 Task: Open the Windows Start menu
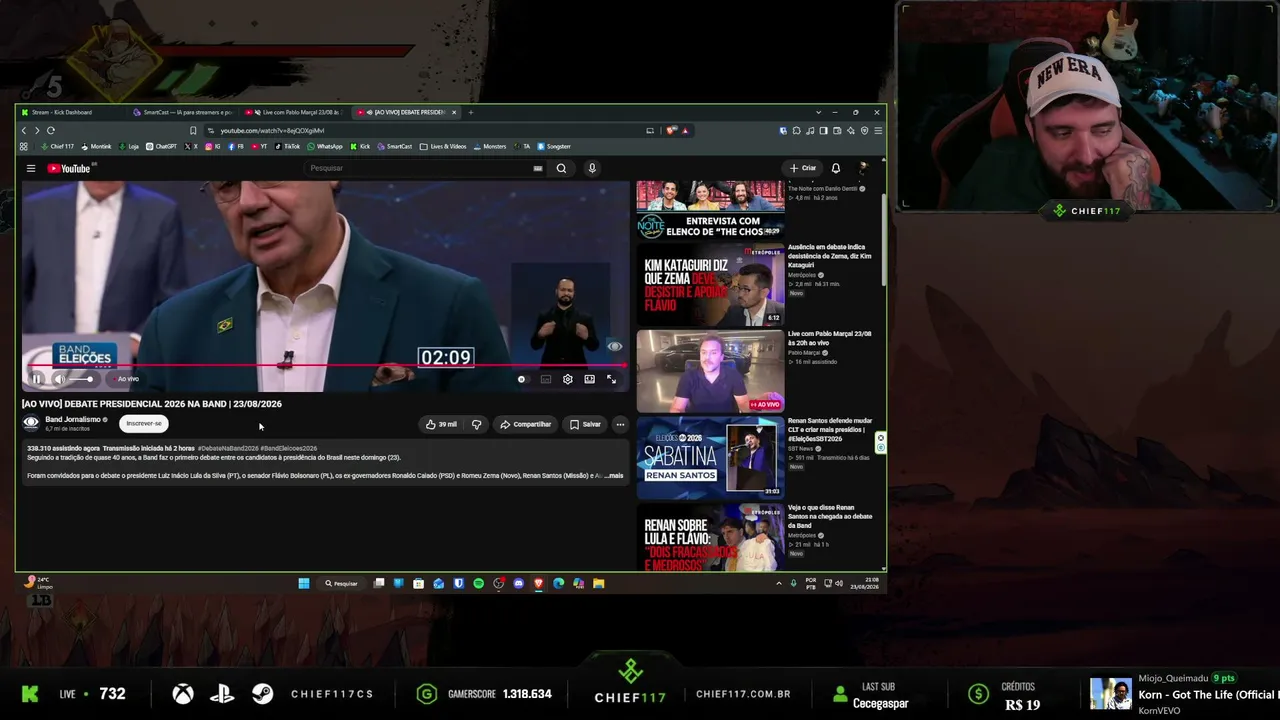coord(304,583)
